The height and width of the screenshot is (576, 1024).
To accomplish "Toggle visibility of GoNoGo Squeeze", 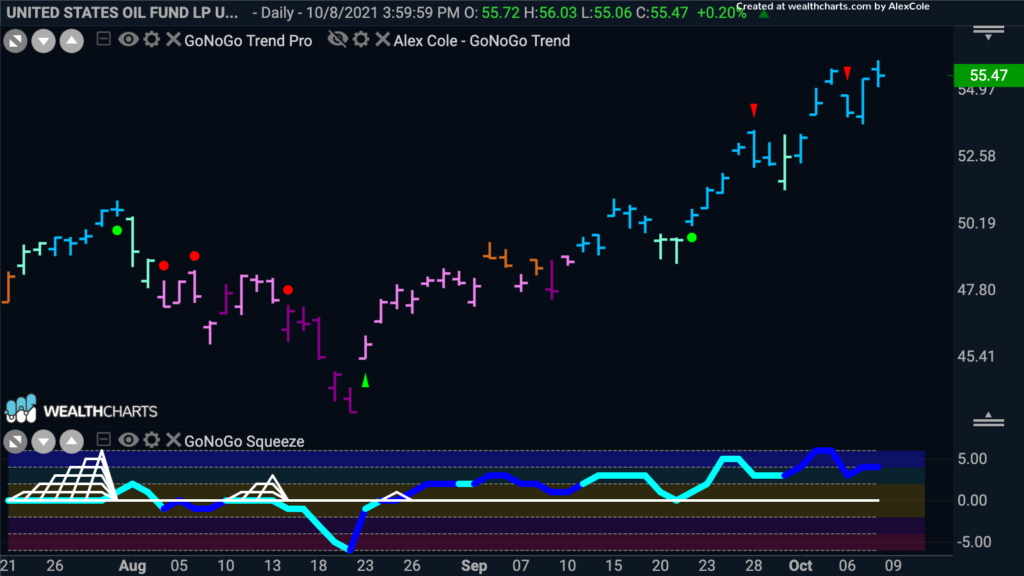I will (128, 440).
